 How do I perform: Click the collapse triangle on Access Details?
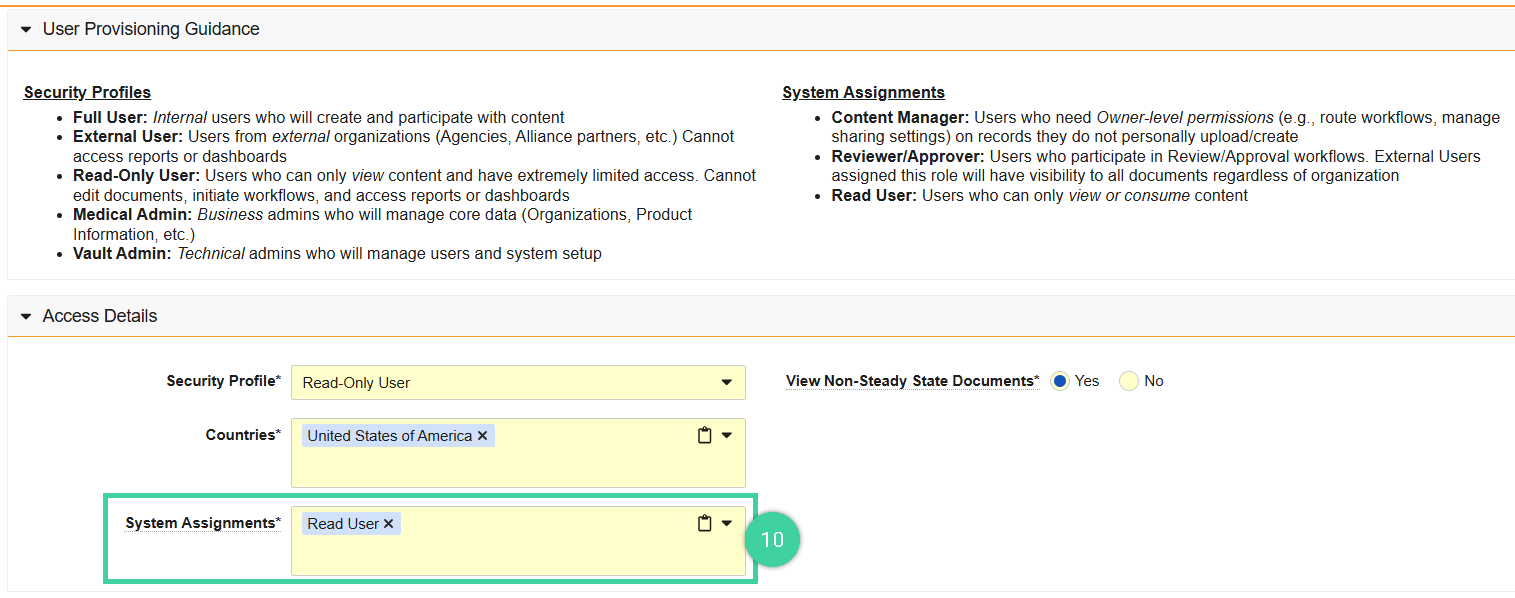27,315
